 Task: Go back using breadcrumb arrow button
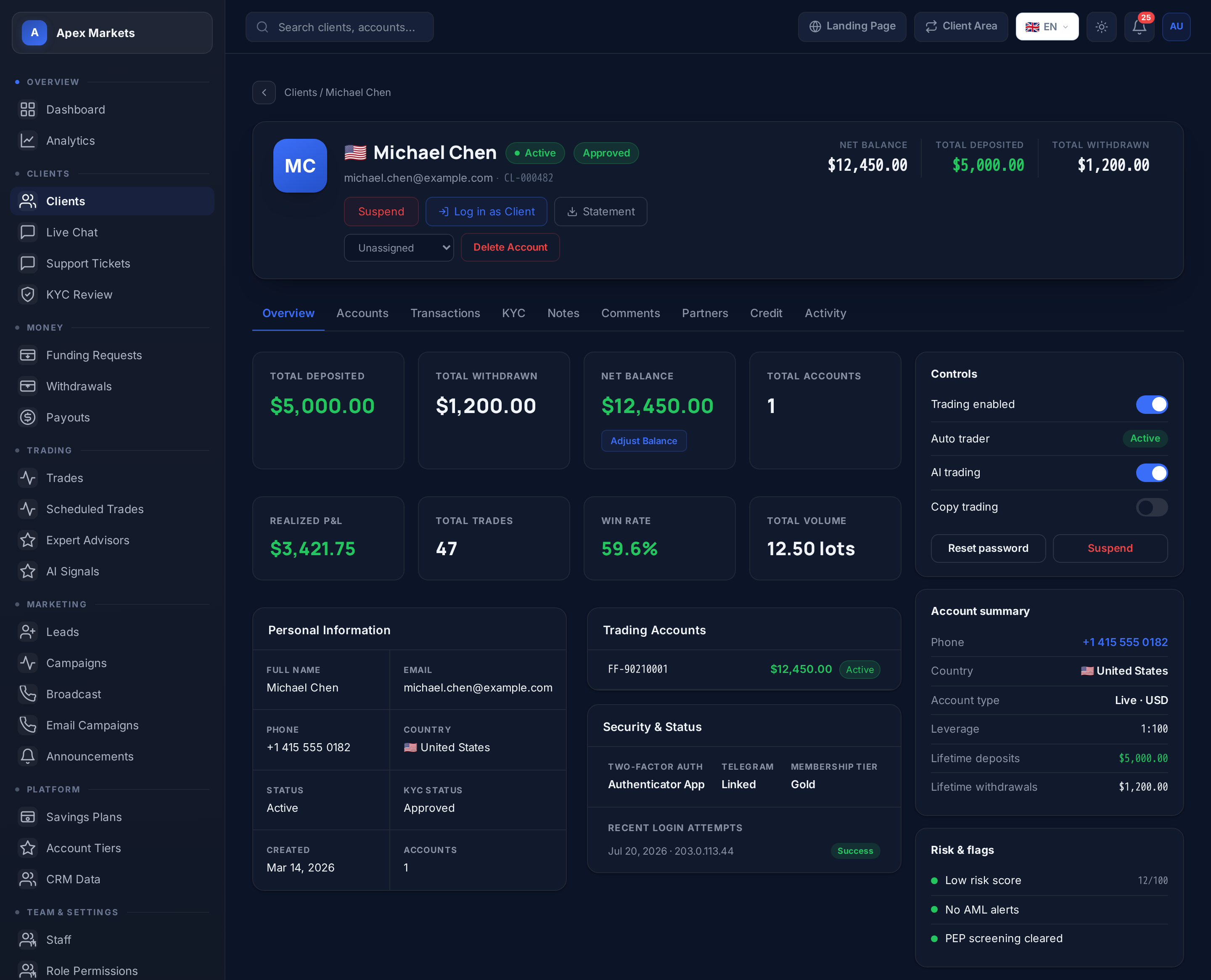click(x=264, y=93)
